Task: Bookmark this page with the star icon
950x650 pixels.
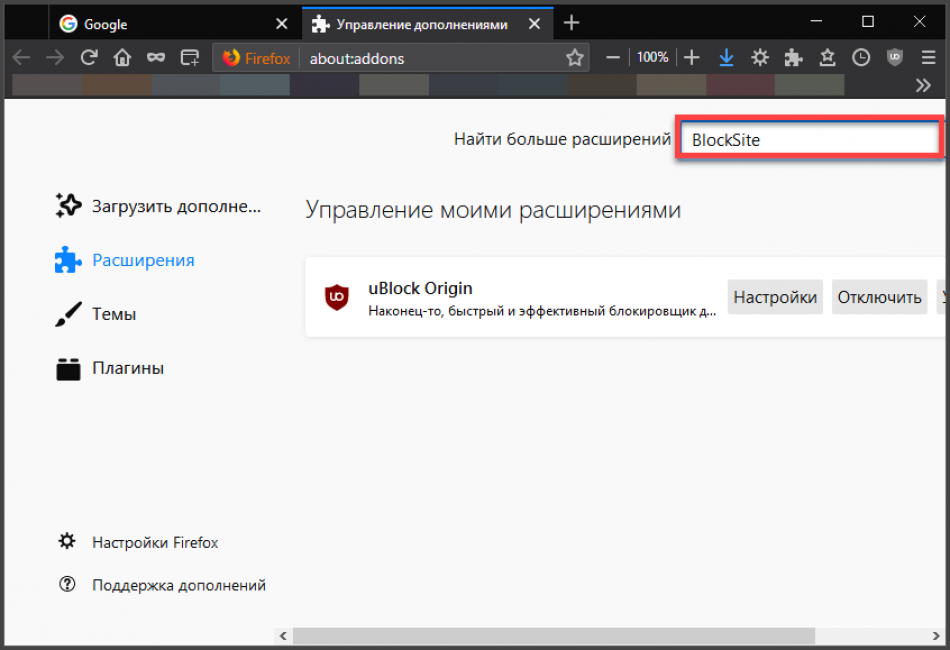Action: pyautogui.click(x=574, y=58)
